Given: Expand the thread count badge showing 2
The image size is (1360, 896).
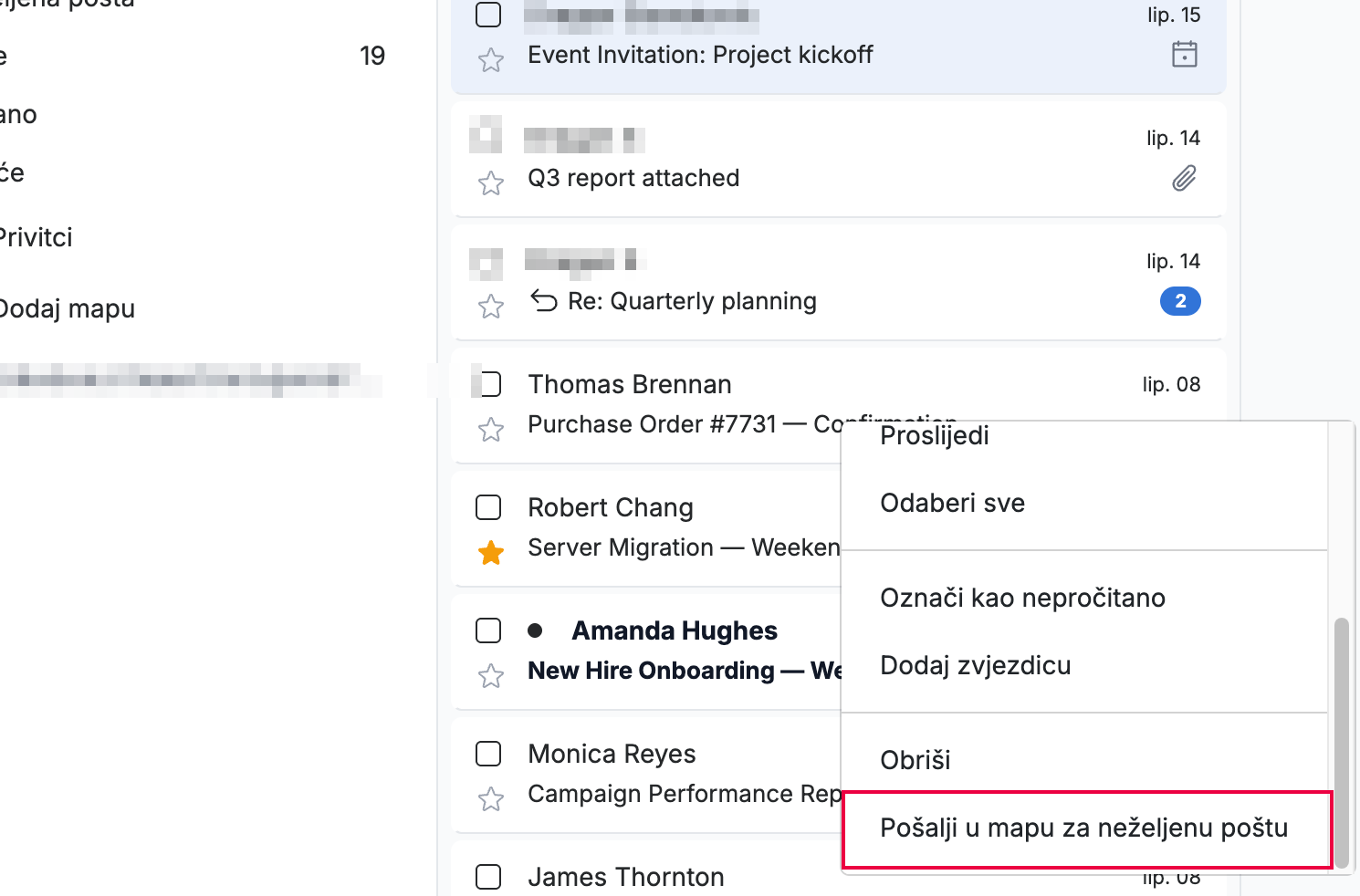Looking at the screenshot, I should coord(1180,301).
